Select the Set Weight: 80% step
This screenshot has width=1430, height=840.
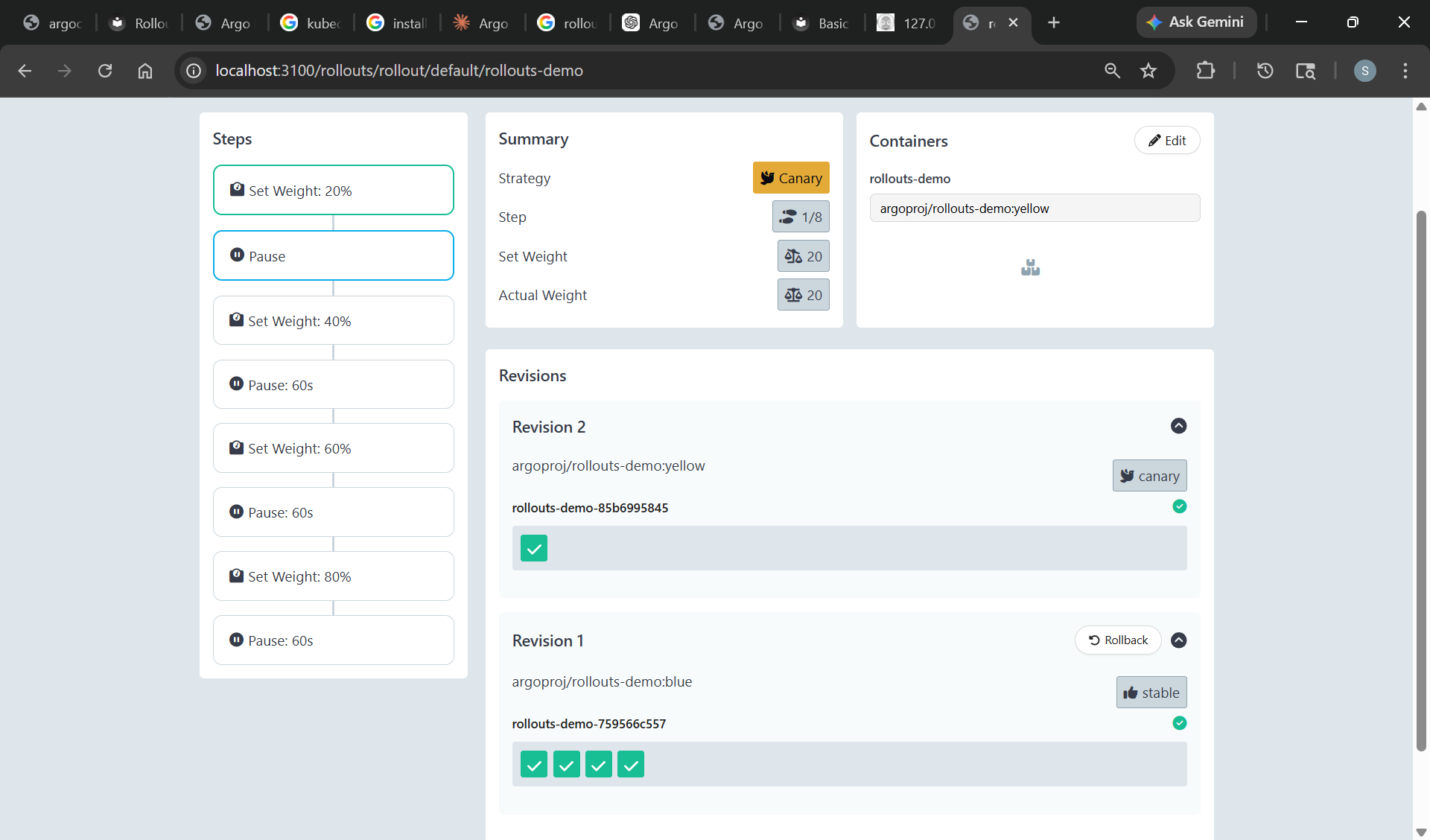(x=334, y=576)
